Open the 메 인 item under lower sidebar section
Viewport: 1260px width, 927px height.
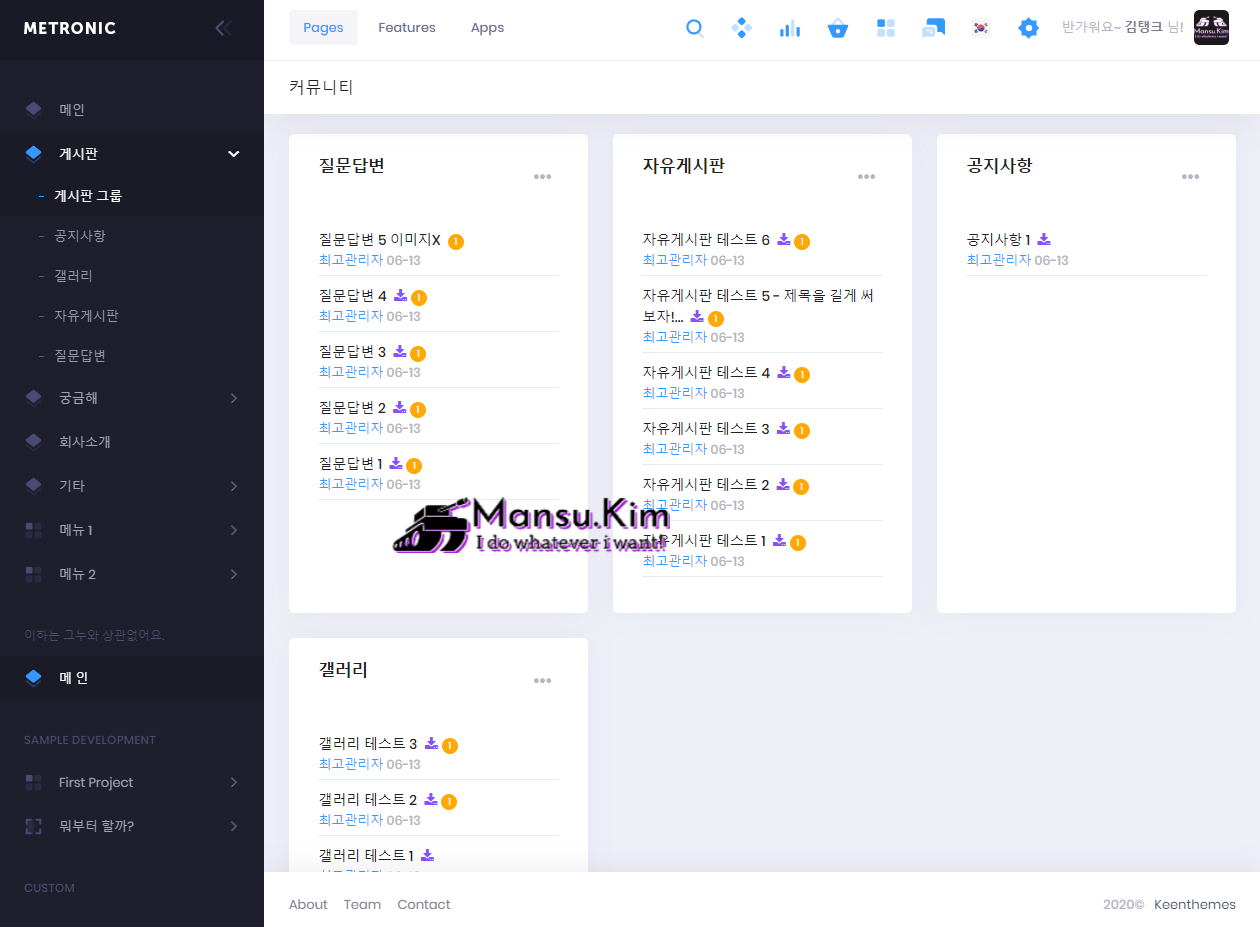click(x=132, y=678)
